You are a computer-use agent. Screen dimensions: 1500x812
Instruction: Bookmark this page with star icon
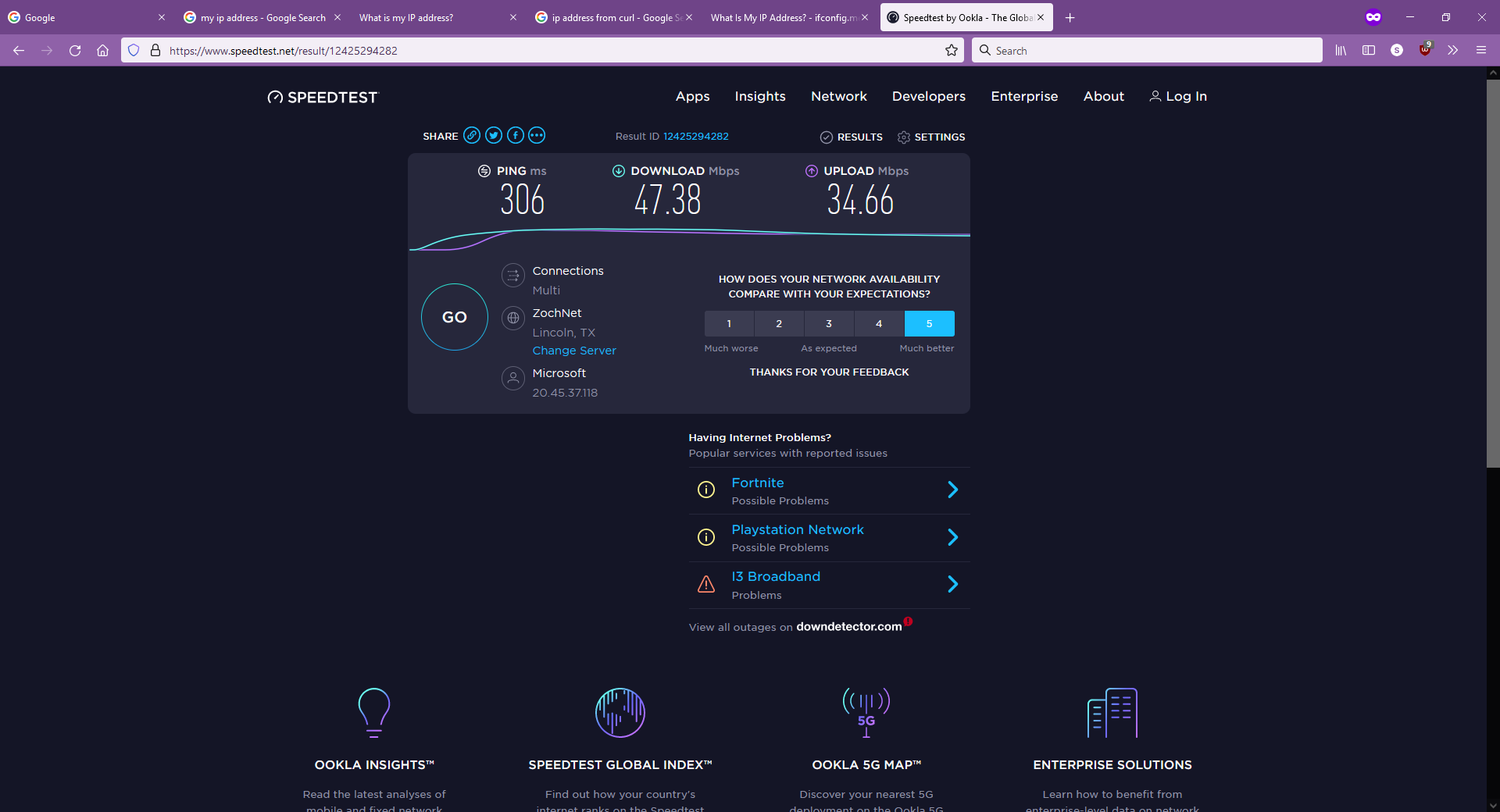click(952, 50)
